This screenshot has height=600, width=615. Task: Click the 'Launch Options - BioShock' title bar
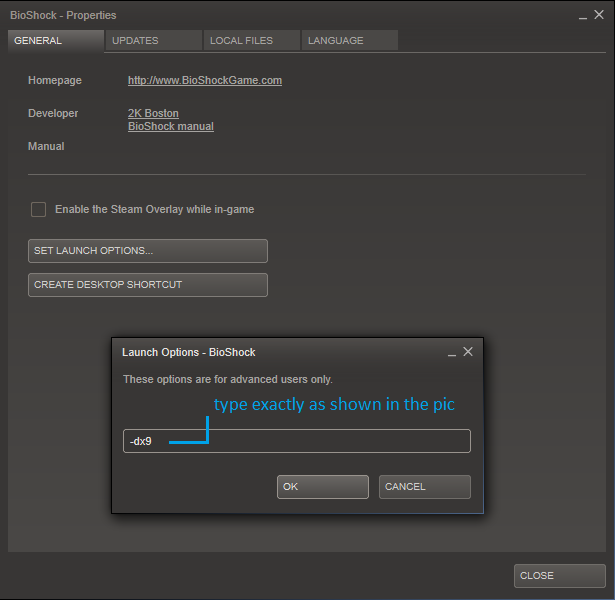click(189, 352)
